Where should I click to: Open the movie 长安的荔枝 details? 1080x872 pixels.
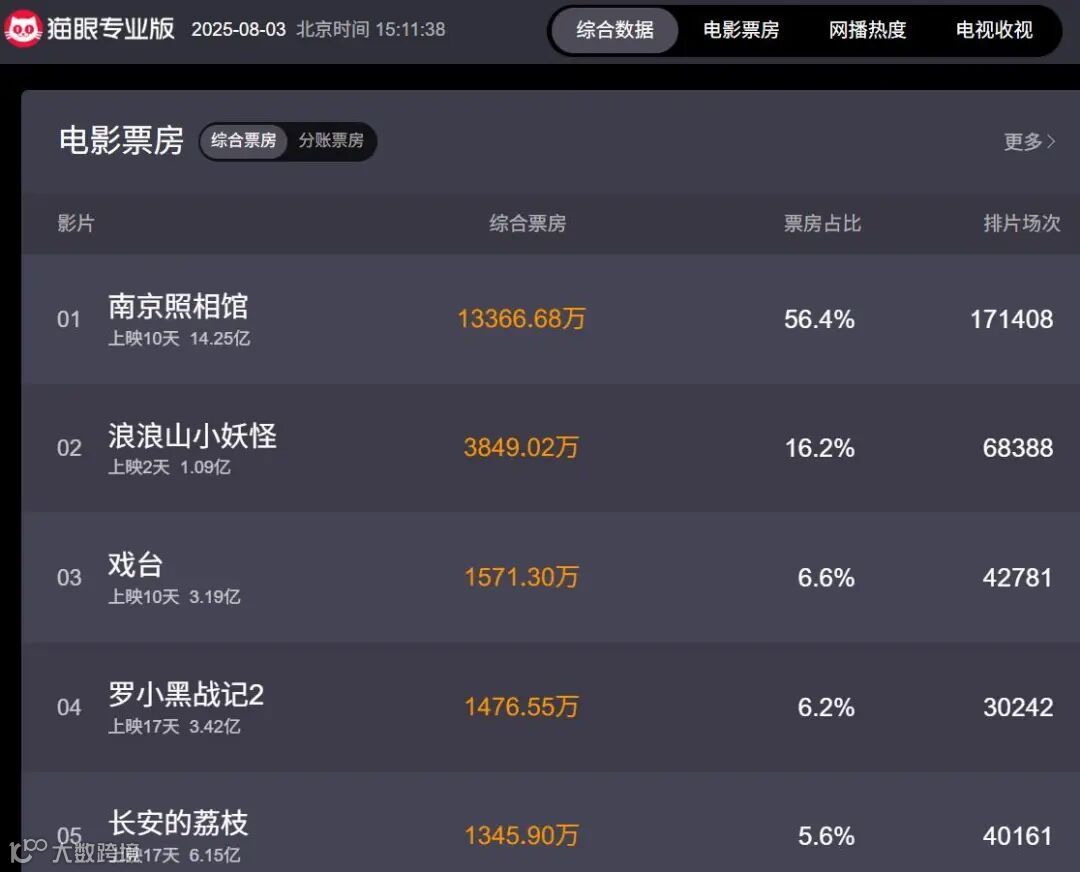(177, 823)
